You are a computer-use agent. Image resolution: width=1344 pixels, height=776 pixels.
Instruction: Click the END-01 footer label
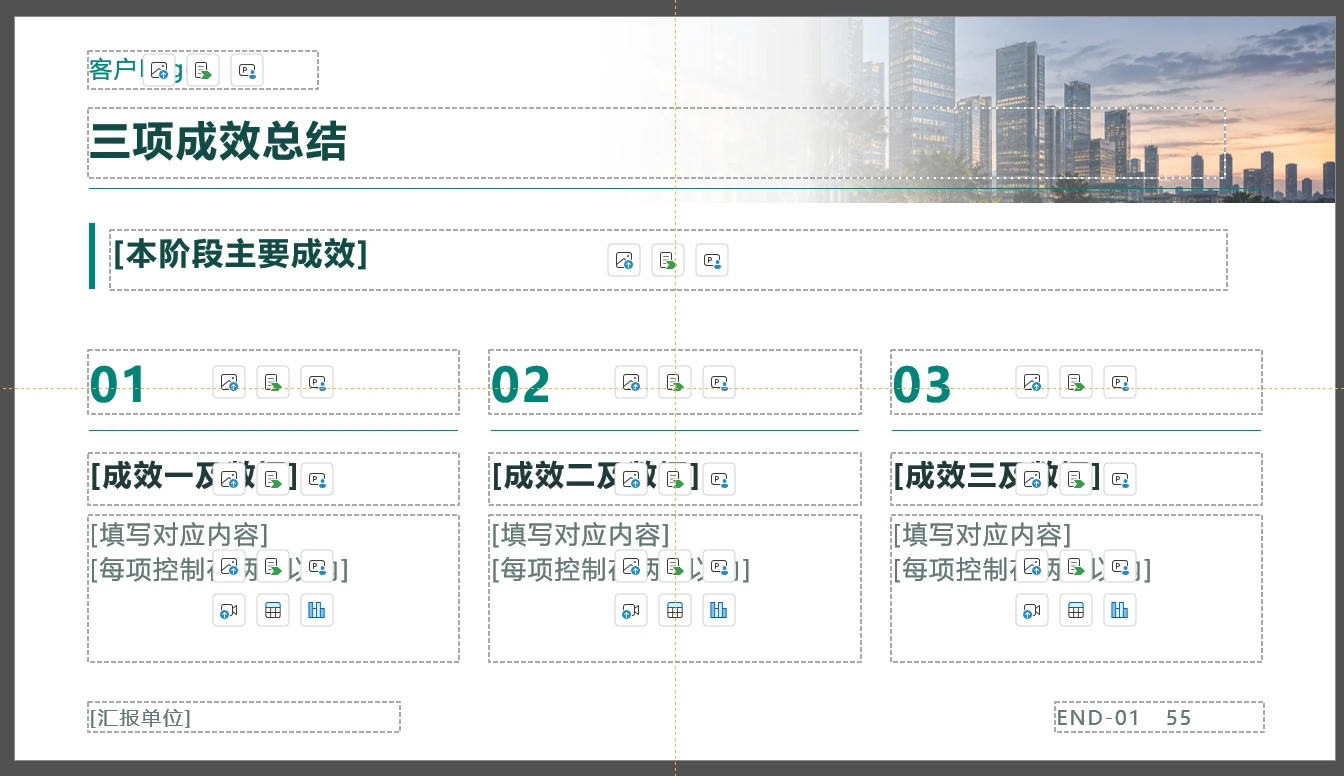(1098, 718)
